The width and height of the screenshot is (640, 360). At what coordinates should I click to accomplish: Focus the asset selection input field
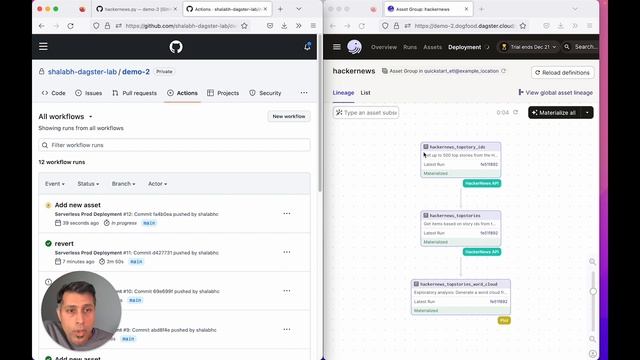tap(366, 113)
